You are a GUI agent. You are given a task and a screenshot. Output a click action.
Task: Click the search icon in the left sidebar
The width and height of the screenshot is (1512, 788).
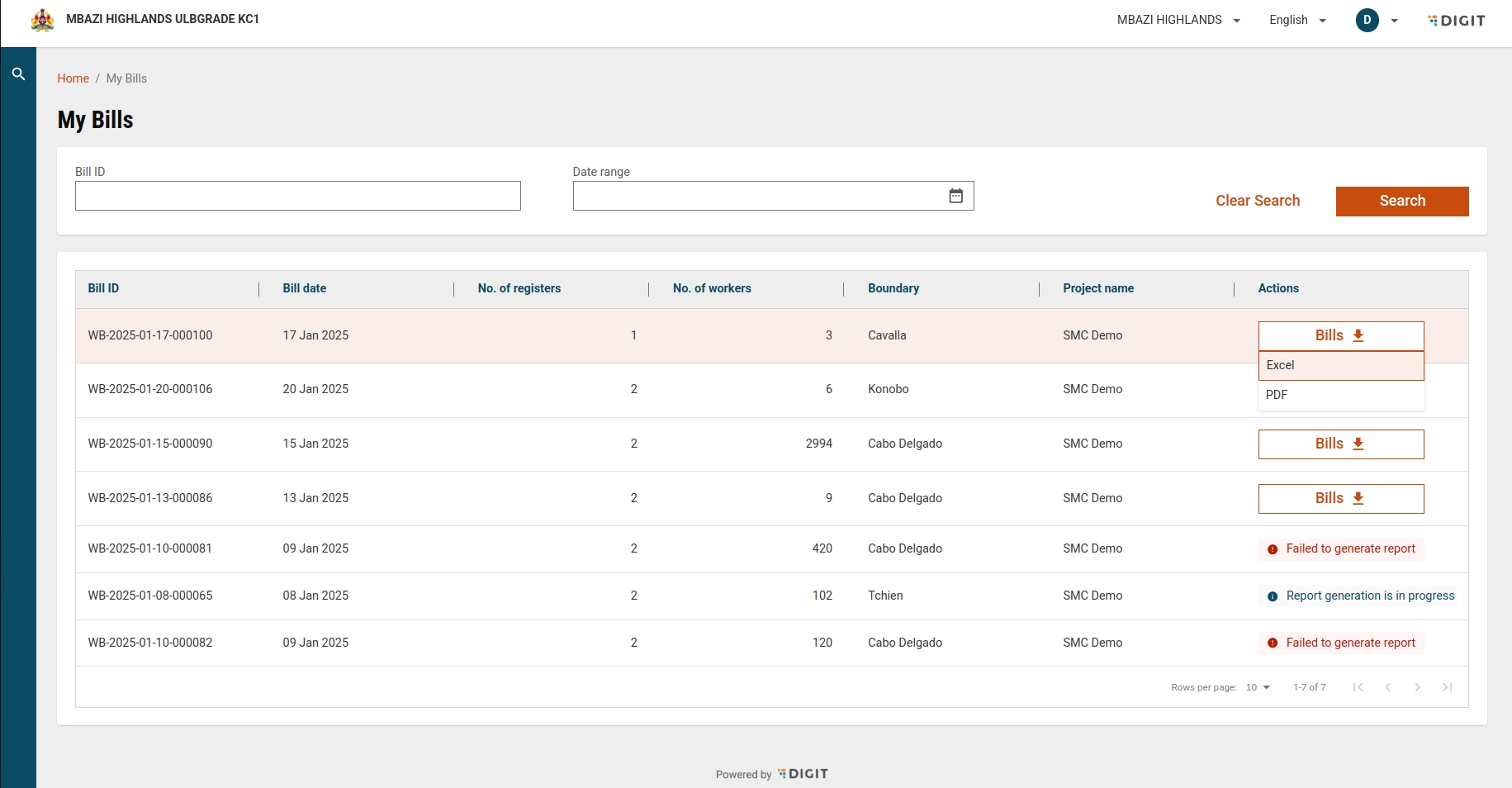[x=18, y=74]
